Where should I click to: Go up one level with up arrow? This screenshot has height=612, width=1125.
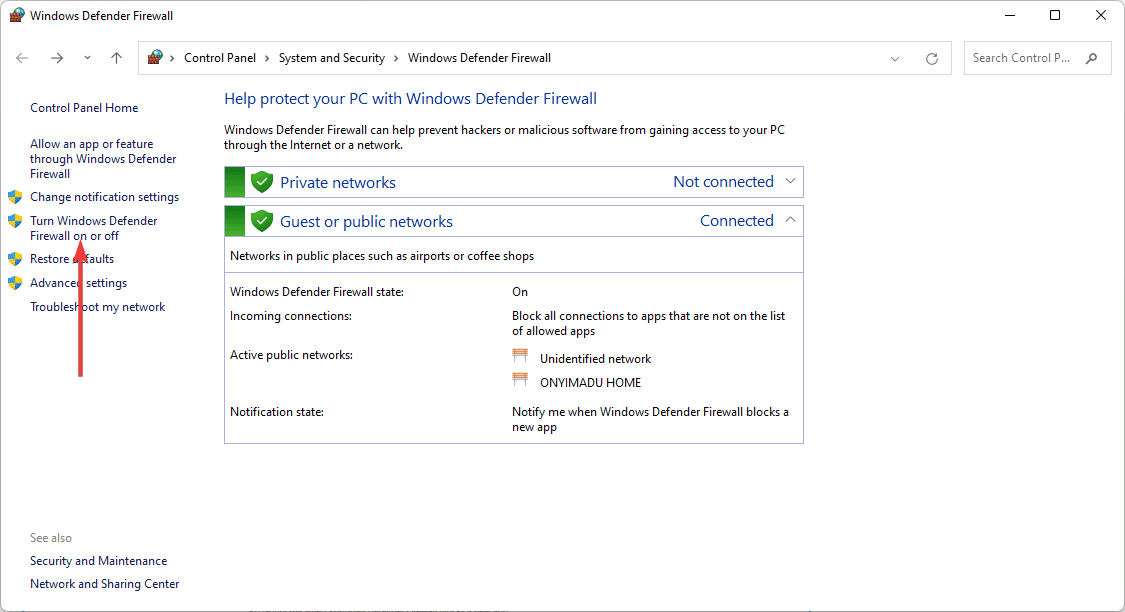(x=116, y=58)
